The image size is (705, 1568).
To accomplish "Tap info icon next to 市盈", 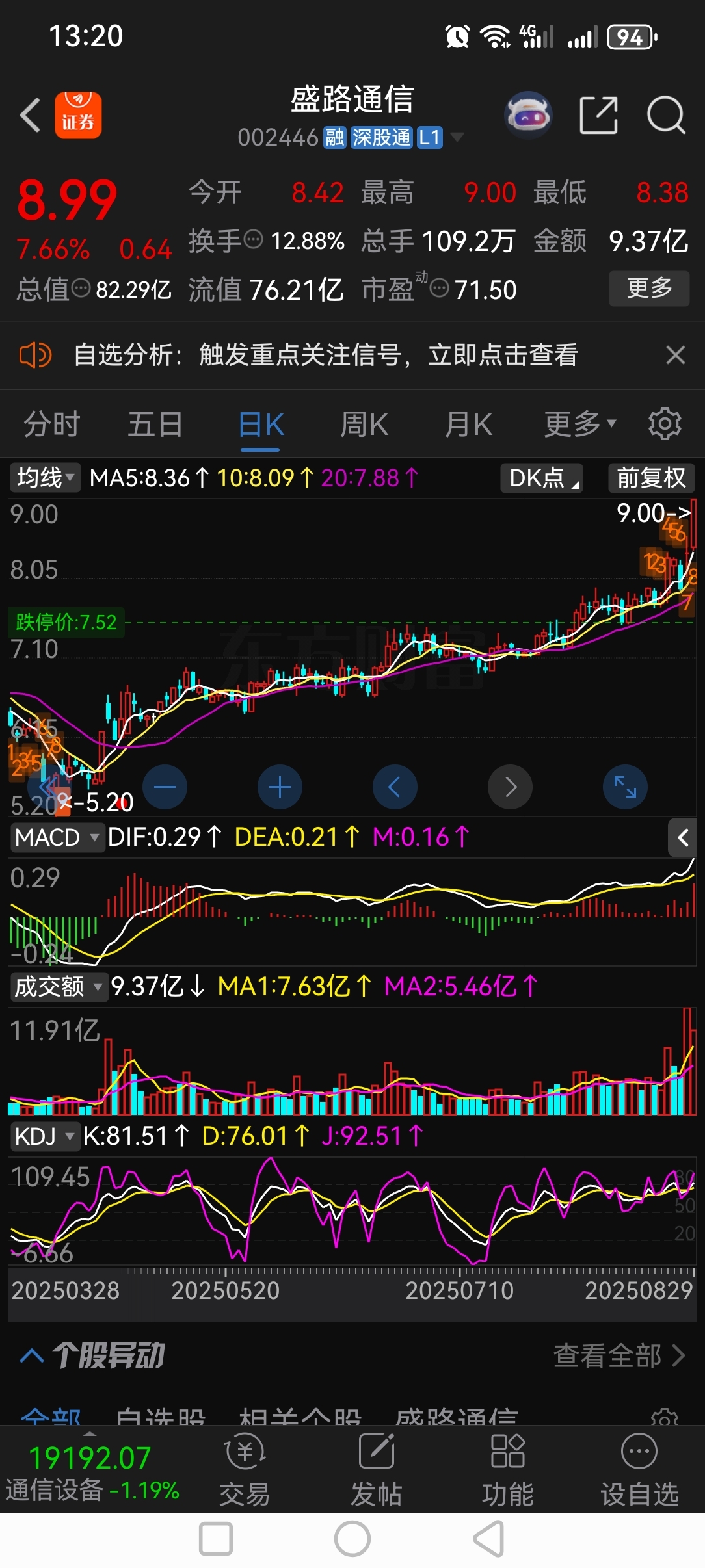I will 440,288.
